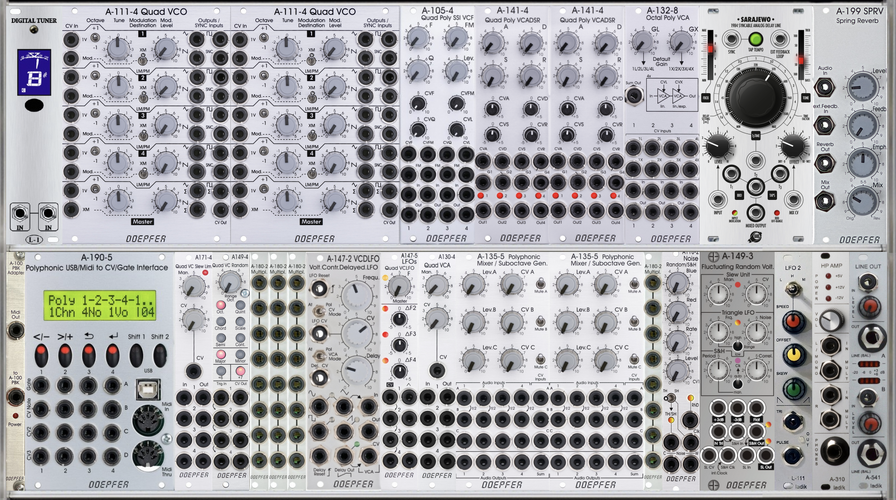Click the CV input jack on A-171-4
The height and width of the screenshot is (500, 896).
tap(194, 371)
